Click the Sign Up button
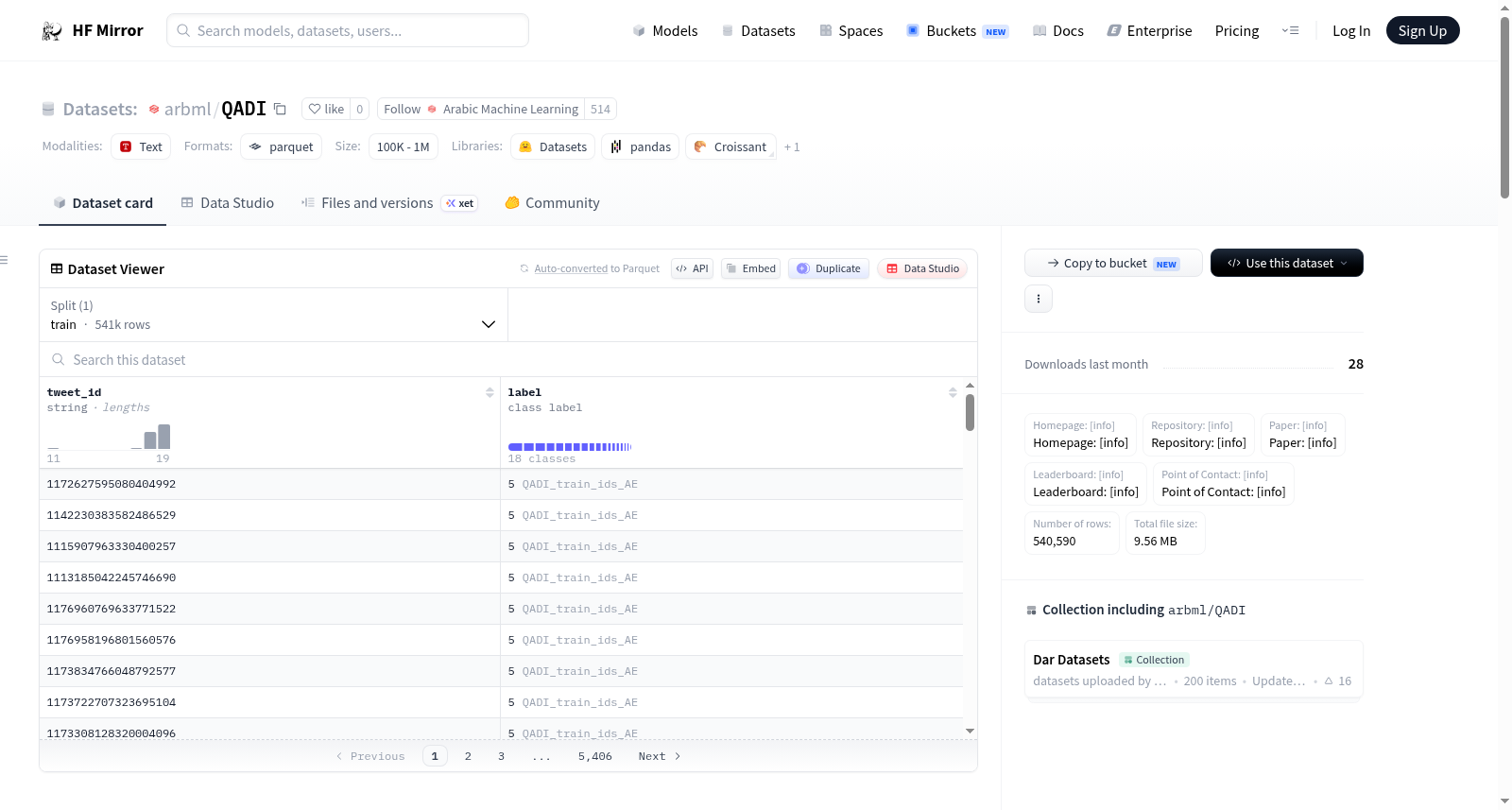The width and height of the screenshot is (1512, 810). point(1422,30)
